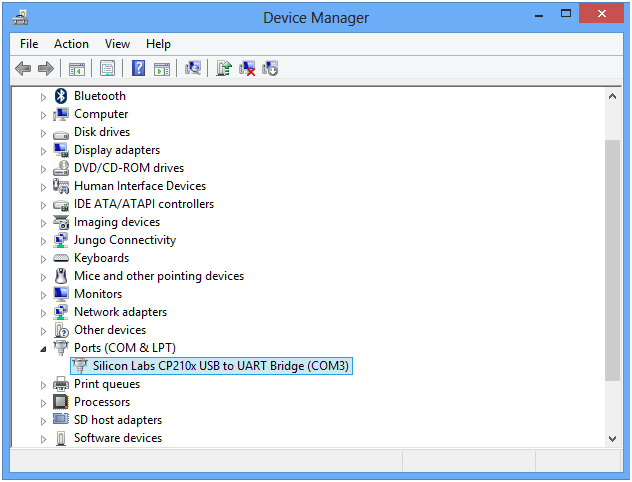Click the Help question mark toolbar icon

tap(139, 68)
